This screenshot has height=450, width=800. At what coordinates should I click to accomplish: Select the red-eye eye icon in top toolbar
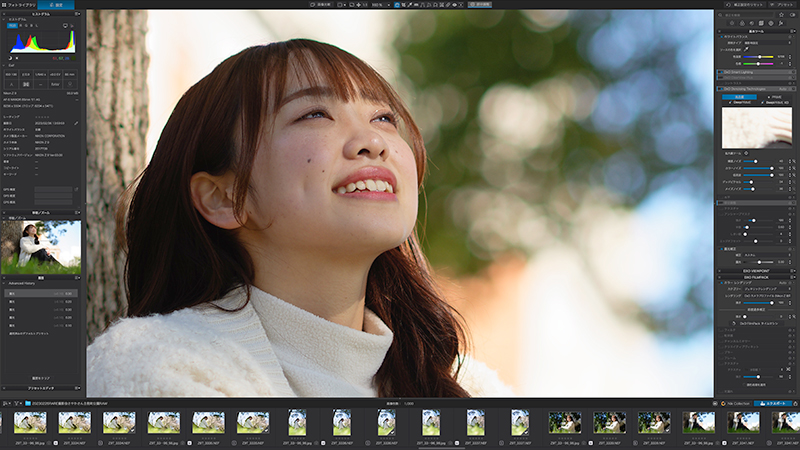coord(455,5)
